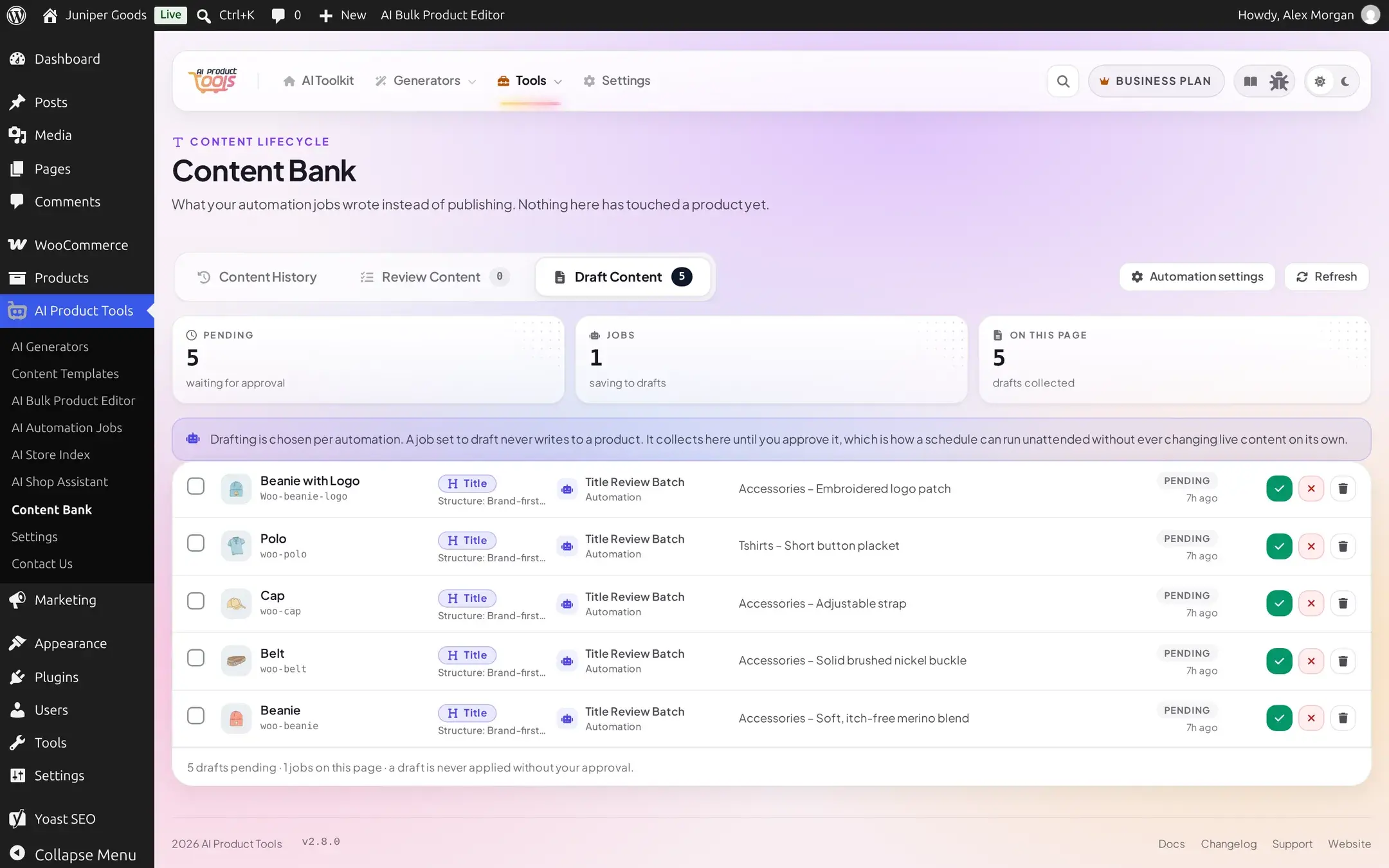Open AI Automation Jobs in sidebar

67,428
